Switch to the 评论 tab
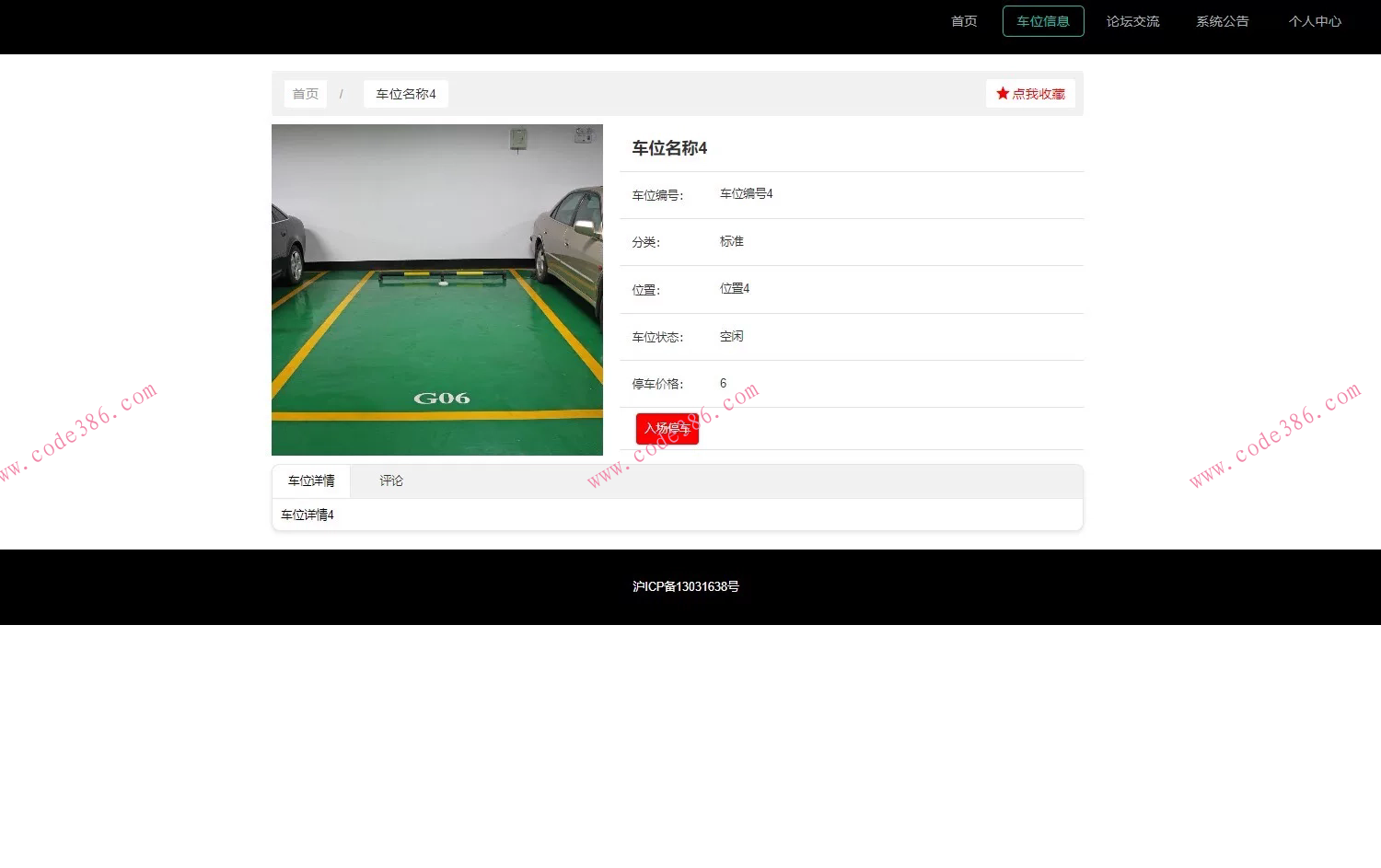 tap(390, 480)
